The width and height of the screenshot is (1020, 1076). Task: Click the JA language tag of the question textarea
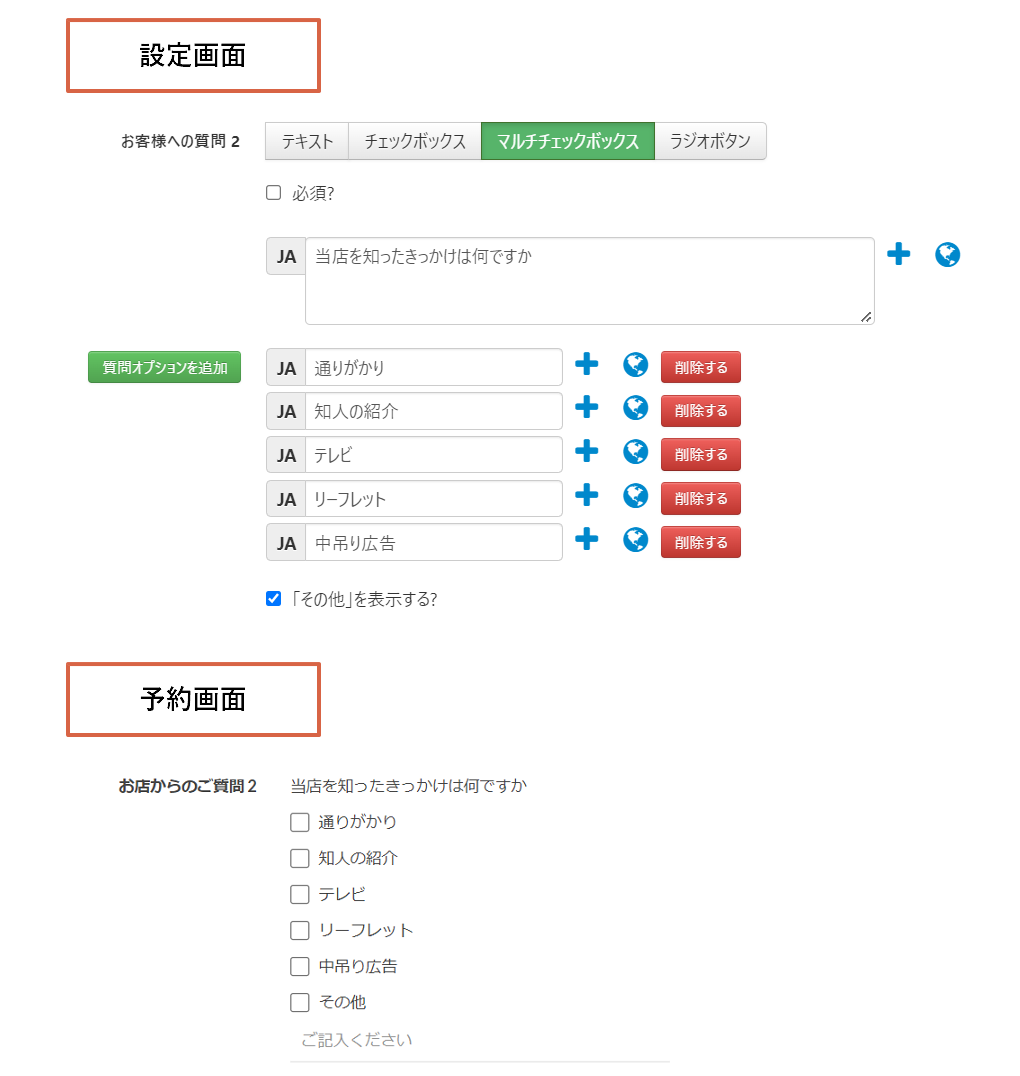[286, 257]
